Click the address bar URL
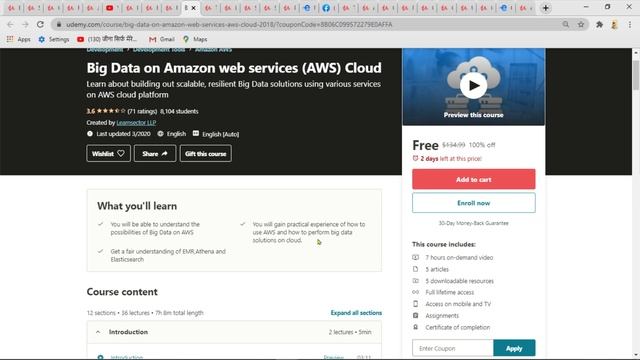This screenshot has width=640, height=360. click(229, 24)
